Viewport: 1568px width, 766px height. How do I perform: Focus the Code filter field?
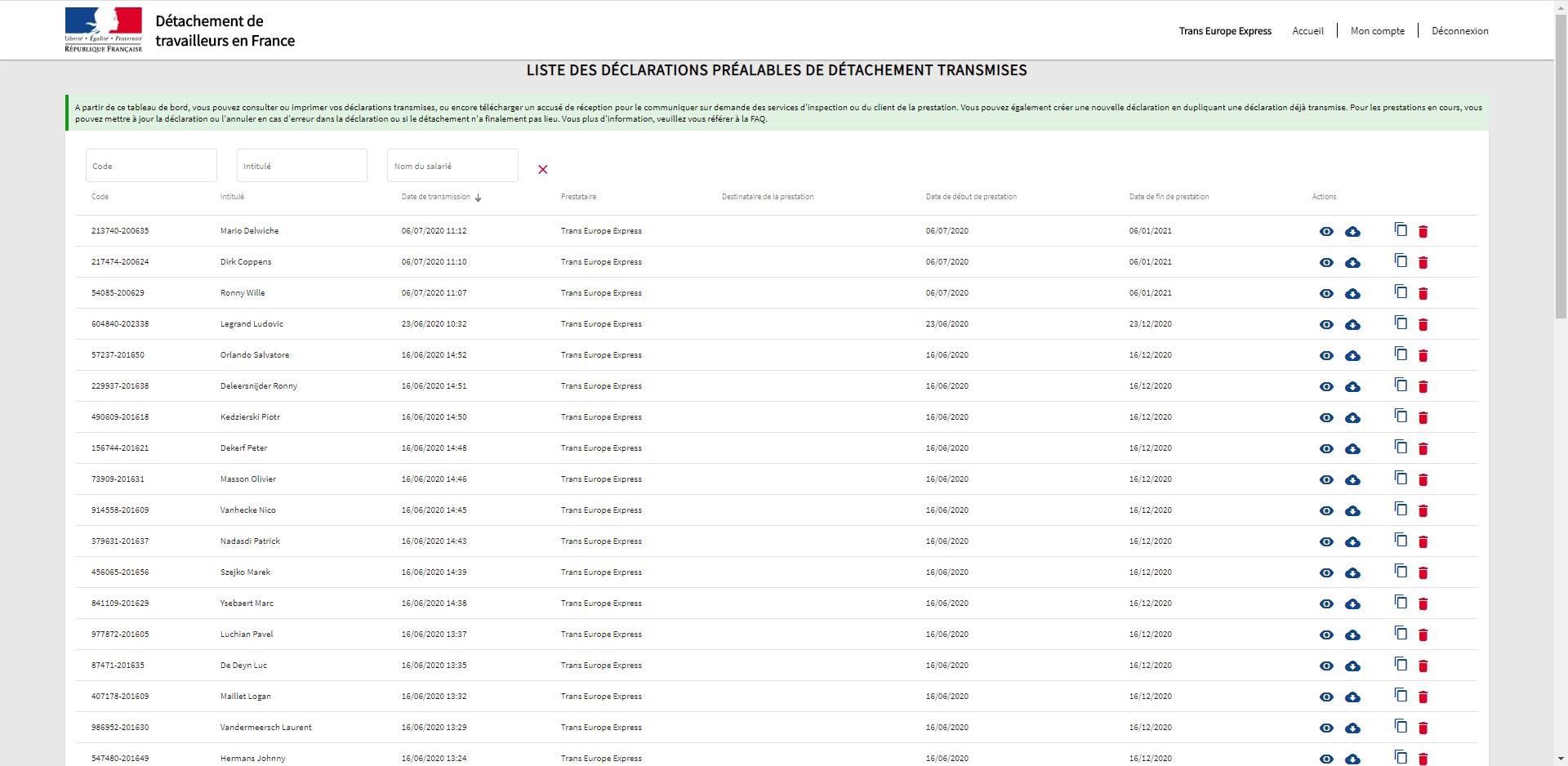151,165
